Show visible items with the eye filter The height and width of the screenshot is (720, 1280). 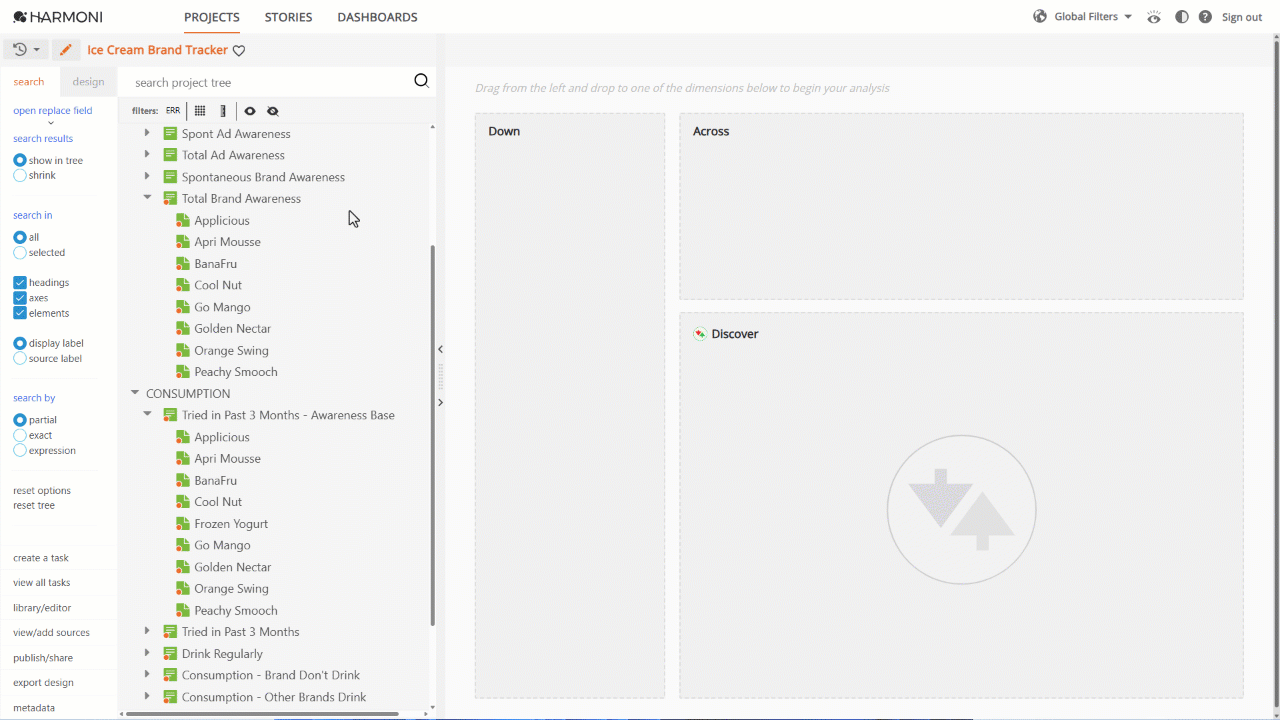(250, 111)
